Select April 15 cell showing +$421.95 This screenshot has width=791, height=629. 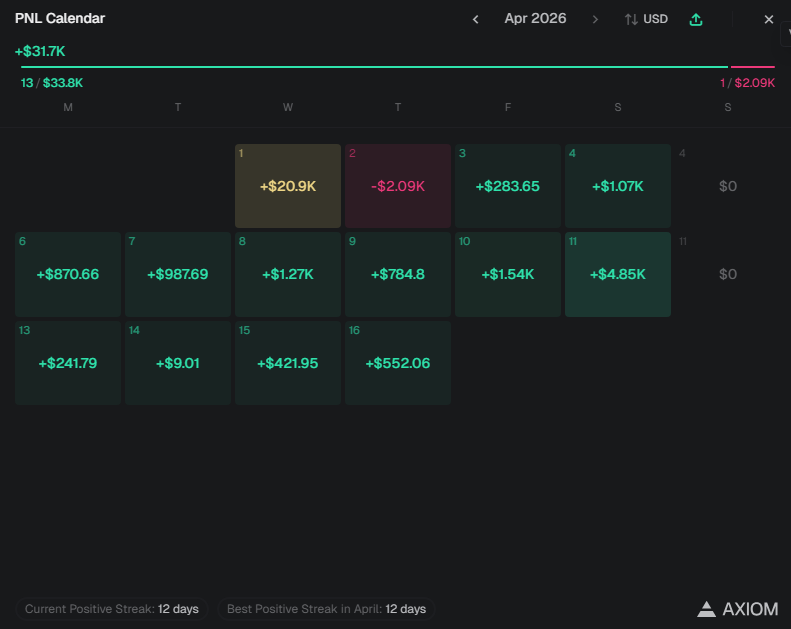click(x=288, y=363)
